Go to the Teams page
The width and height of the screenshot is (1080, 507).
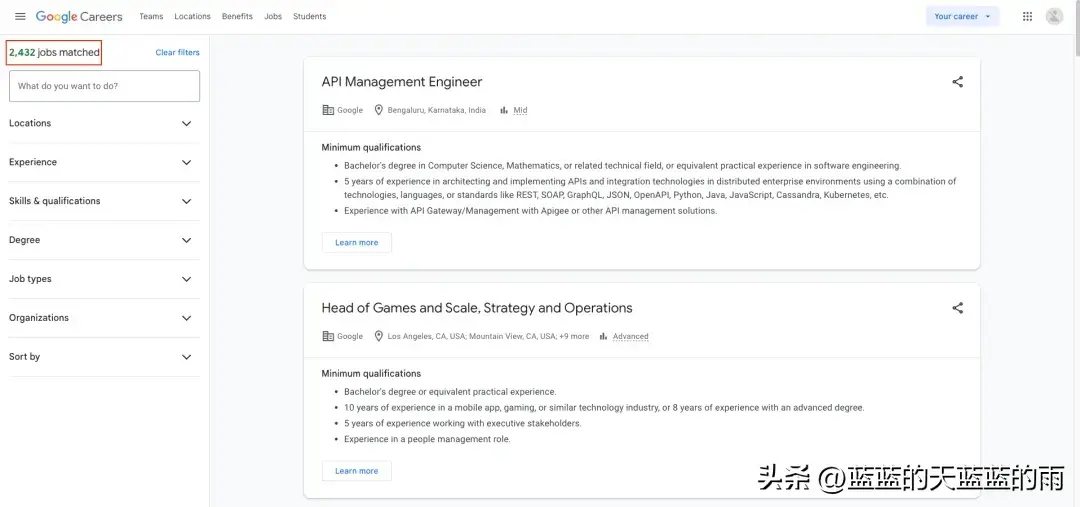[151, 17]
